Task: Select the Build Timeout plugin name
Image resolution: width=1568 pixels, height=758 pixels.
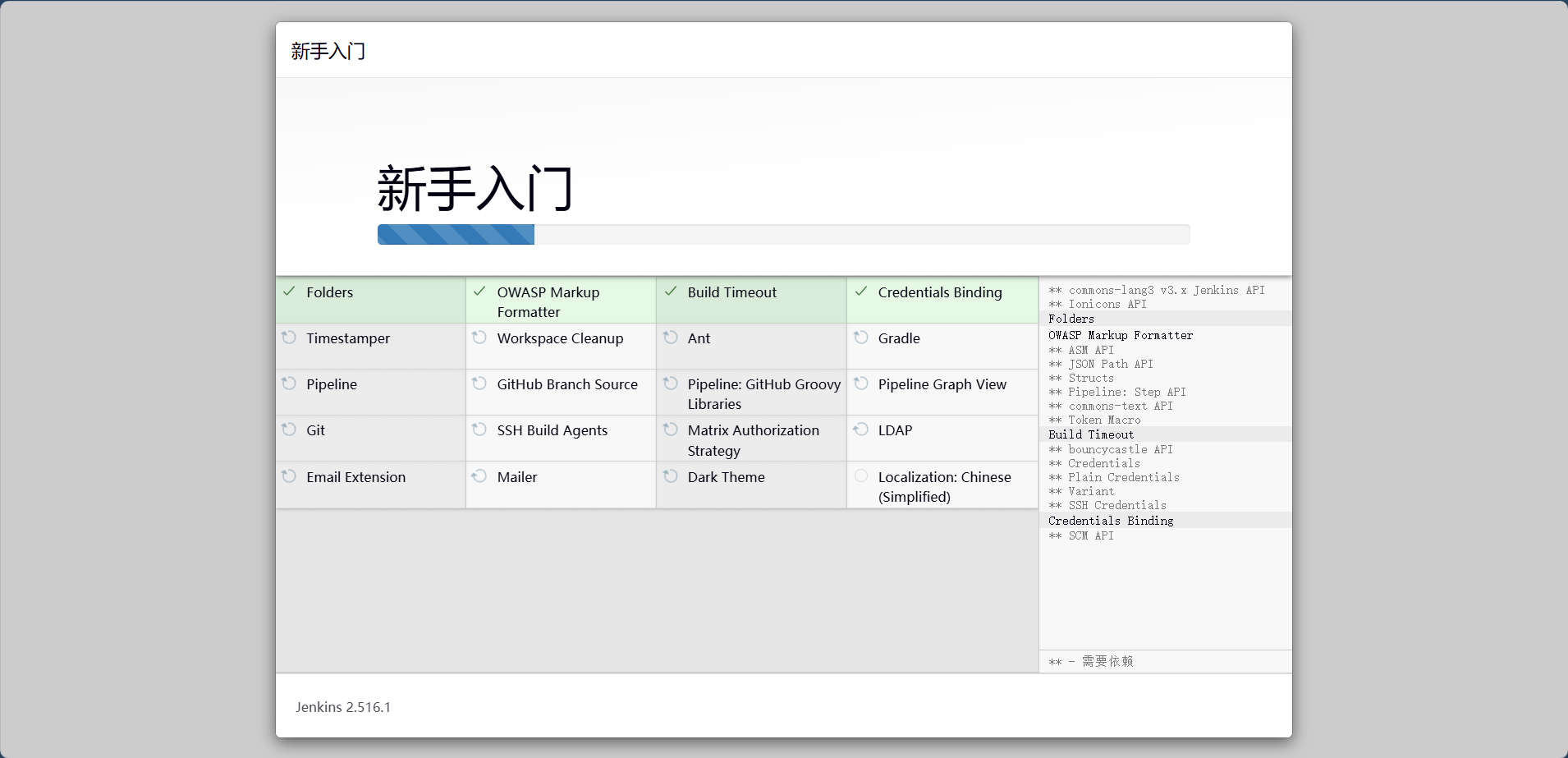Action: [x=732, y=292]
